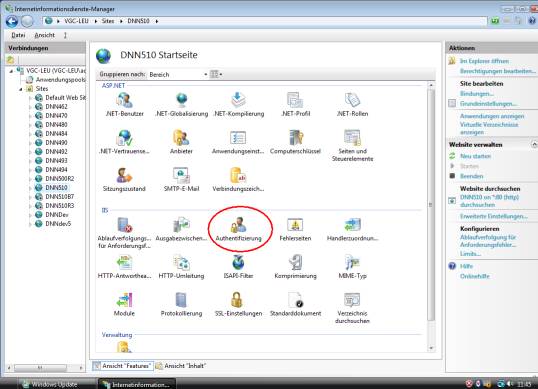Open the .NET-Kompilierung feature
538x389 pixels.
(238, 105)
